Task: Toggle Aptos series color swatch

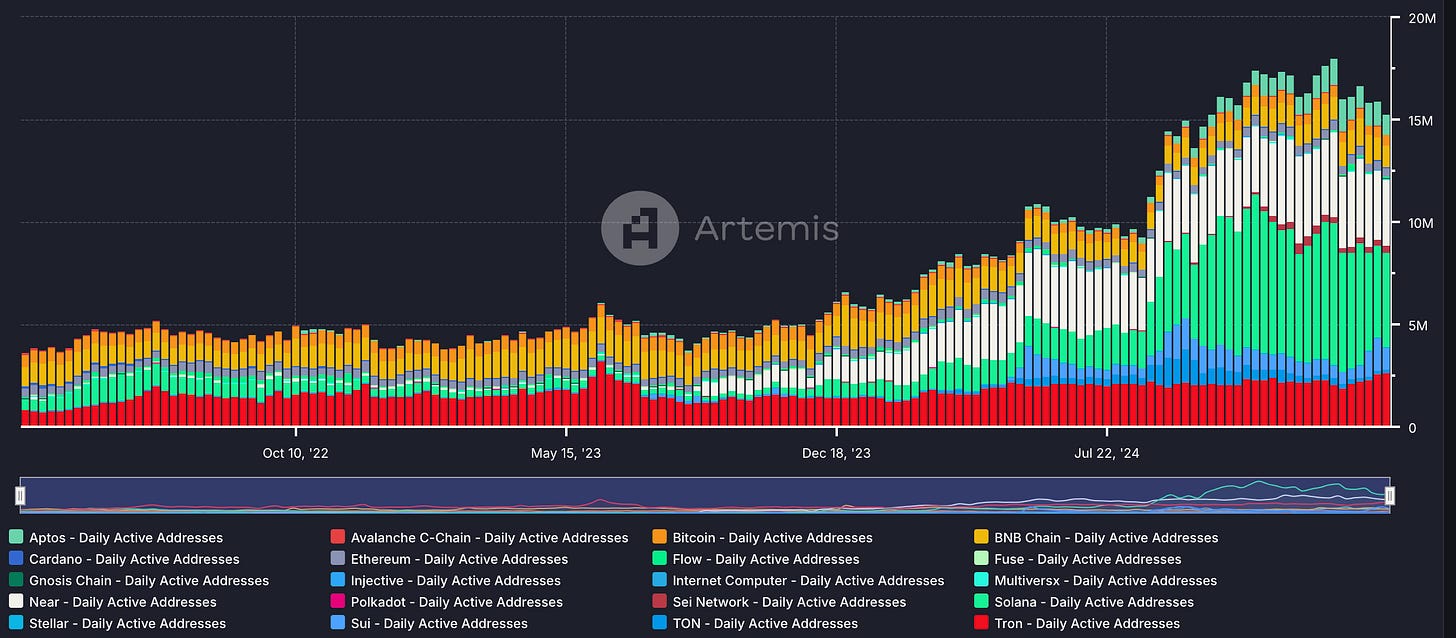Action: click(x=15, y=538)
